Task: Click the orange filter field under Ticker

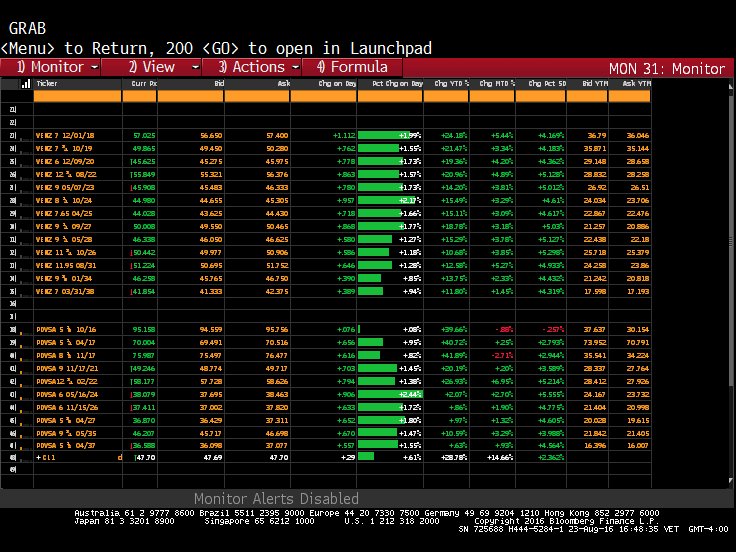Action: click(x=77, y=96)
